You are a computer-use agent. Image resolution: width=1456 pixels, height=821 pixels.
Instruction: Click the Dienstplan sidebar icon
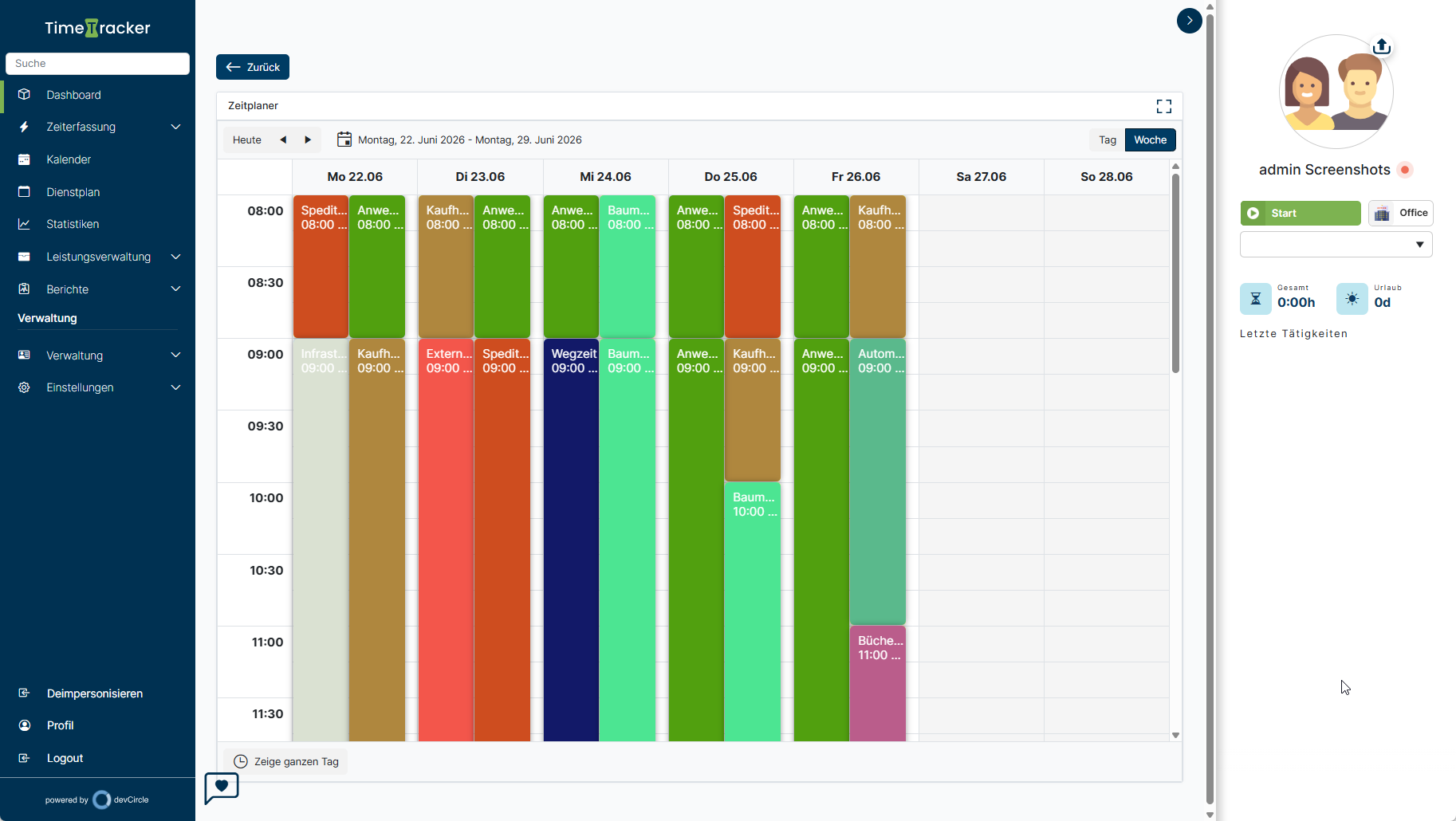24,192
